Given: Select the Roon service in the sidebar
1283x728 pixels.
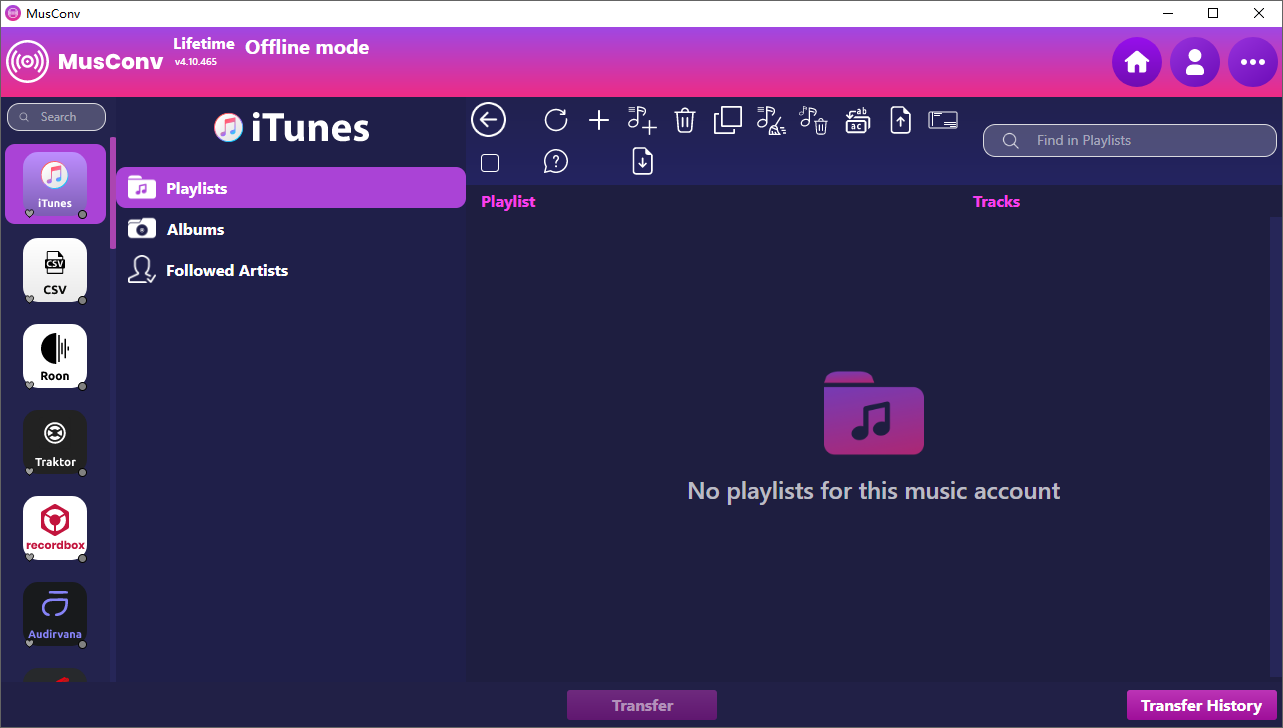Looking at the screenshot, I should (x=55, y=357).
